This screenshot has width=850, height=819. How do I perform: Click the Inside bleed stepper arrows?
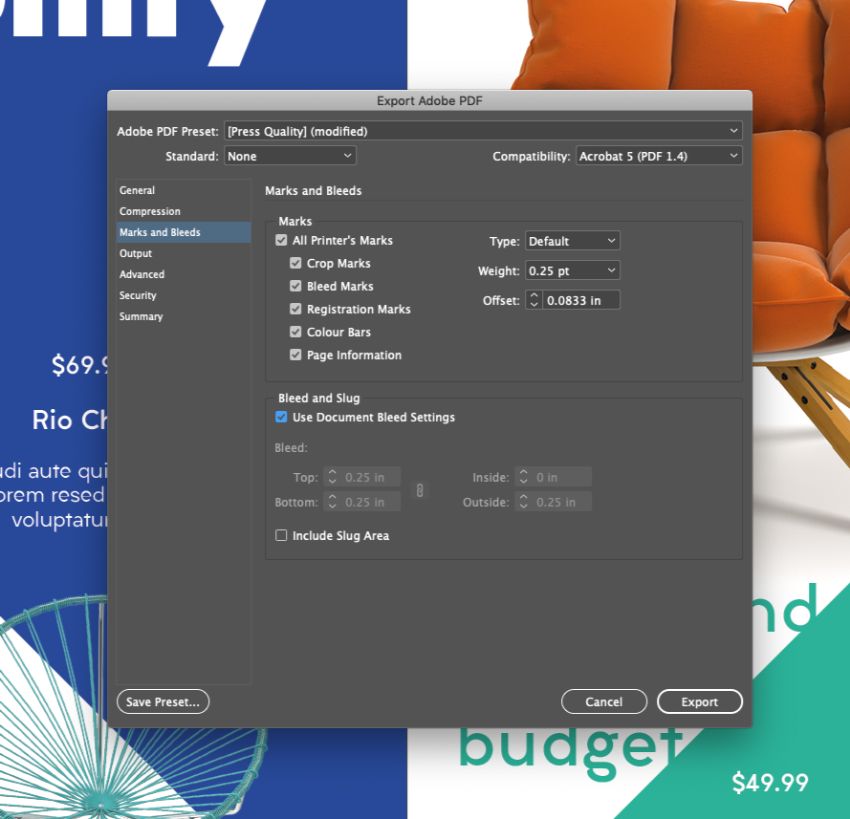click(x=523, y=477)
